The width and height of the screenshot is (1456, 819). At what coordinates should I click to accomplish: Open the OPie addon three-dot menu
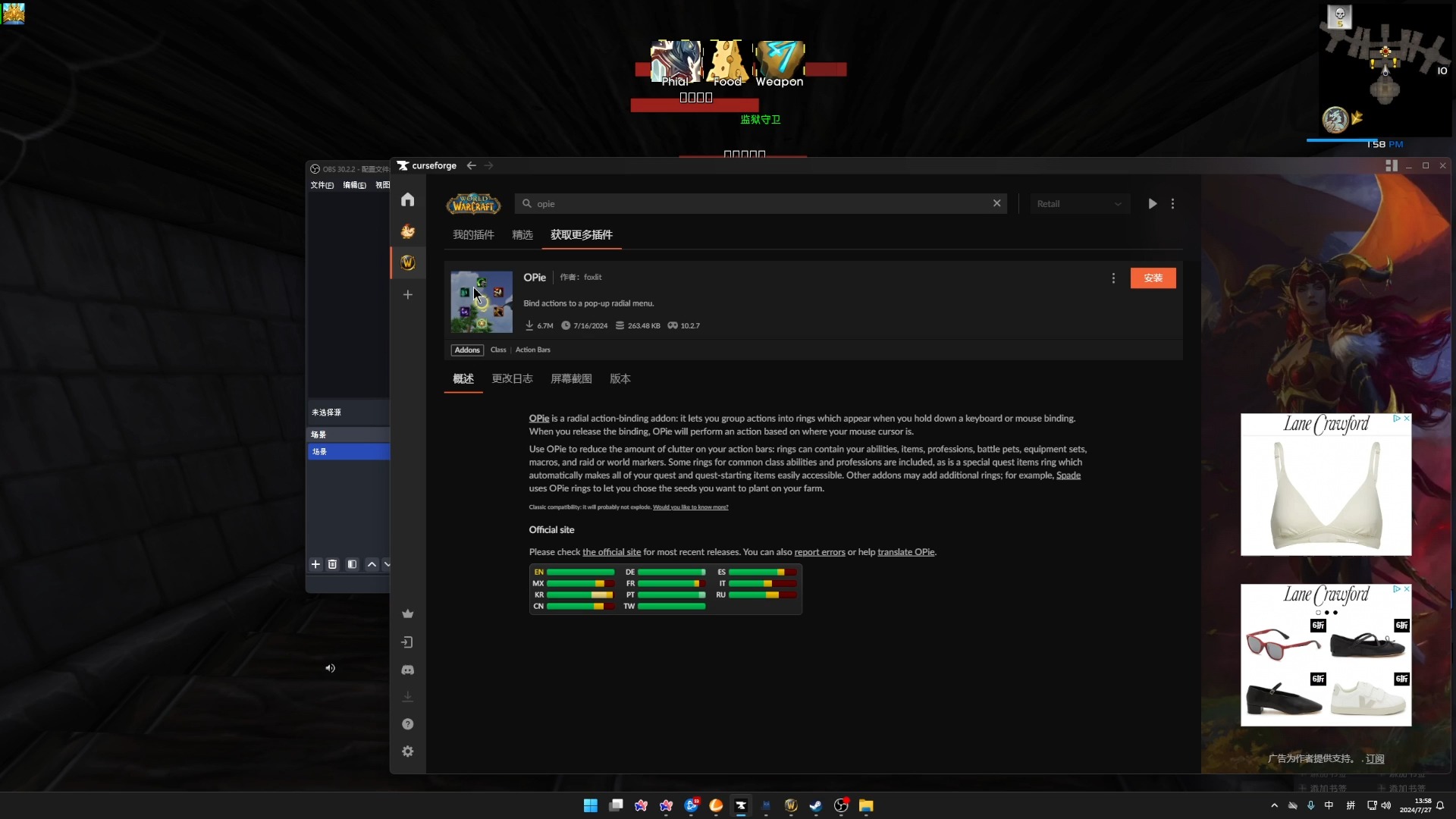[1113, 278]
